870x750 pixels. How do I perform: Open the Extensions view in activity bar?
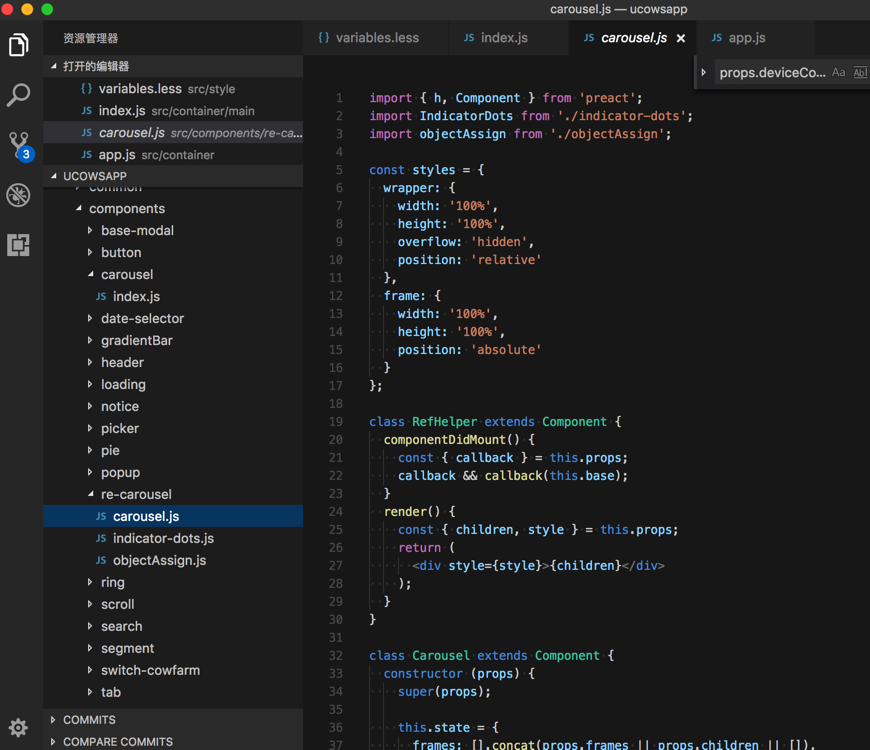point(19,245)
